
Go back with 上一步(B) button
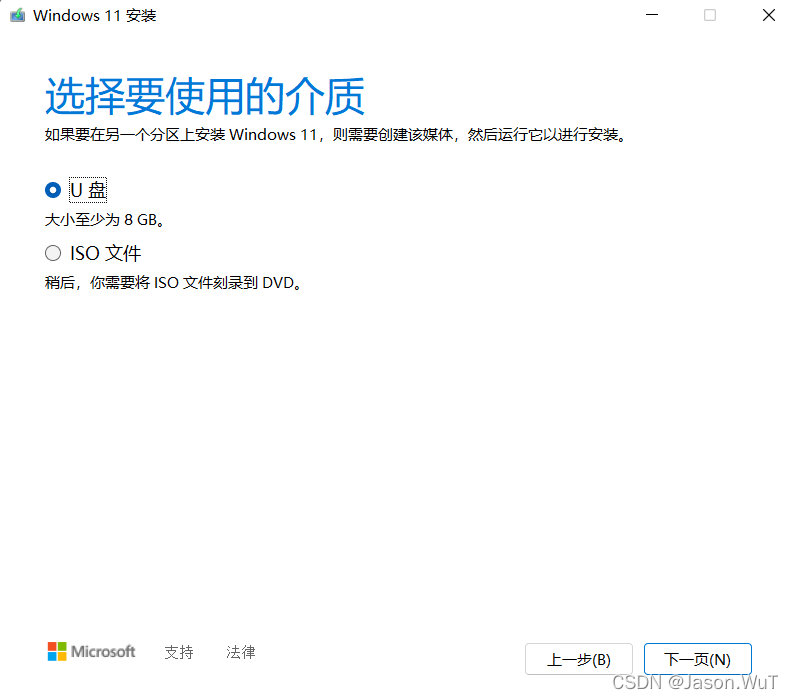(579, 659)
